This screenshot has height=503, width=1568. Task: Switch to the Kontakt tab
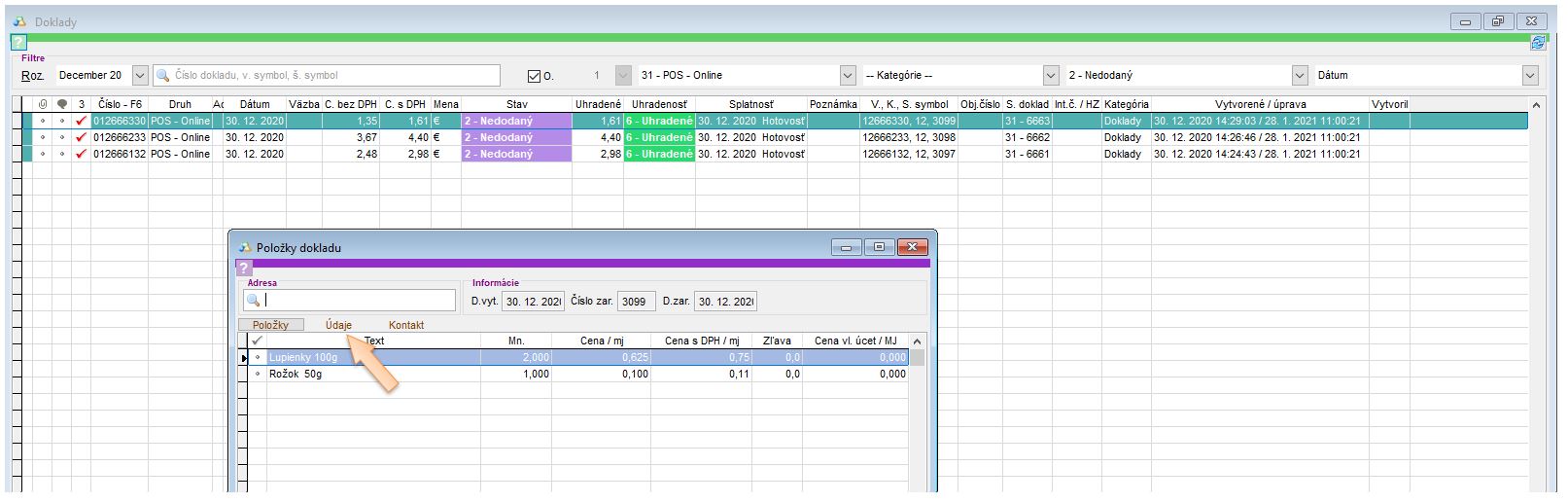pyautogui.click(x=406, y=325)
